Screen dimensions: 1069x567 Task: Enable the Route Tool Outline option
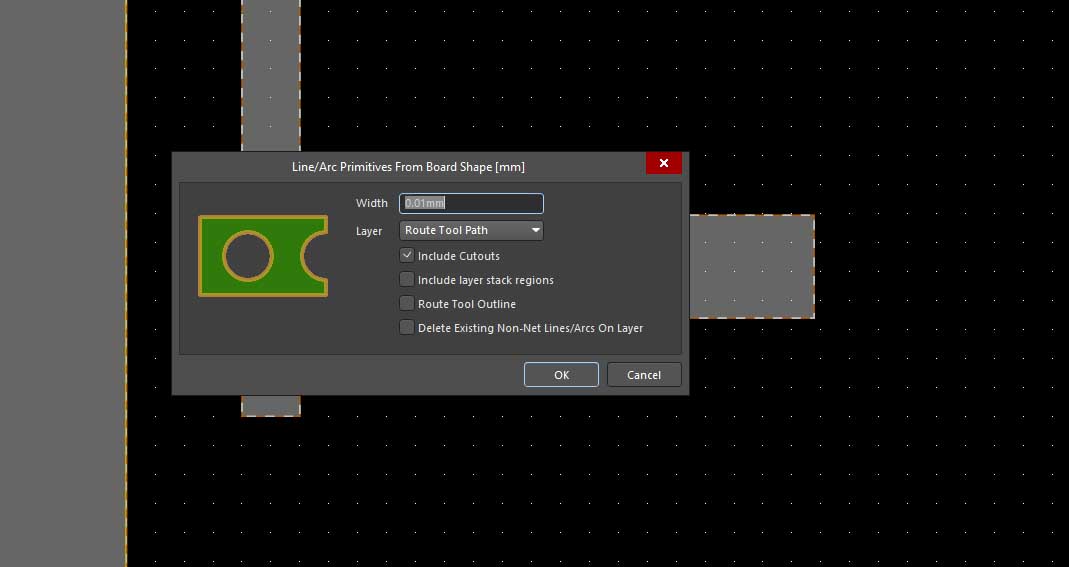(x=407, y=303)
